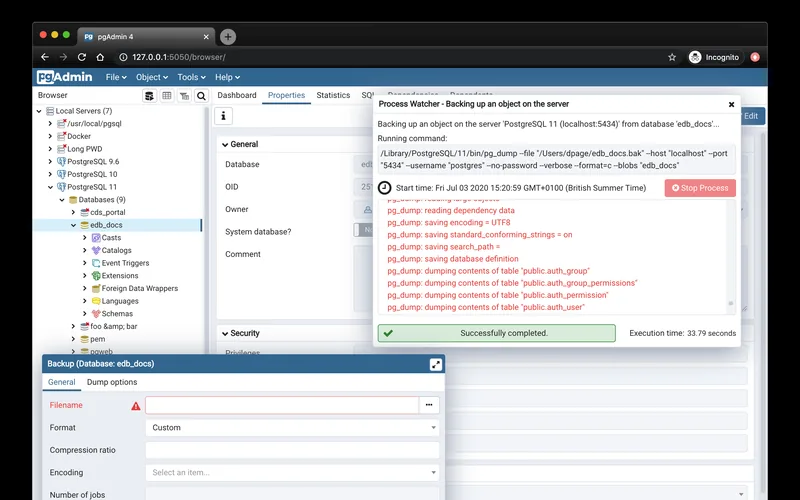Select the Properties tab
The image size is (800, 500).
click(286, 95)
